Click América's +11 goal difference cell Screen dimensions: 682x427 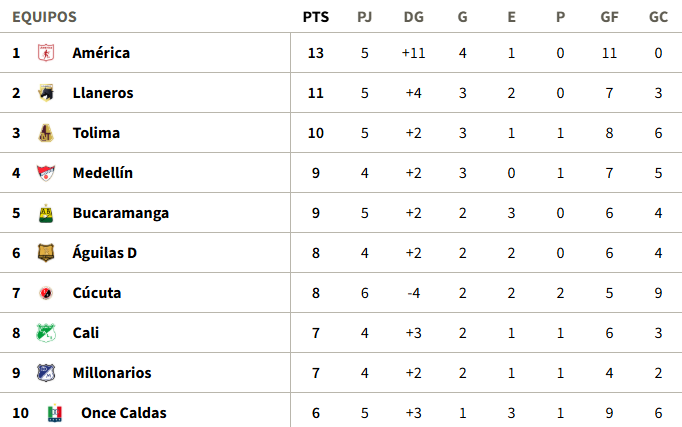click(x=414, y=53)
